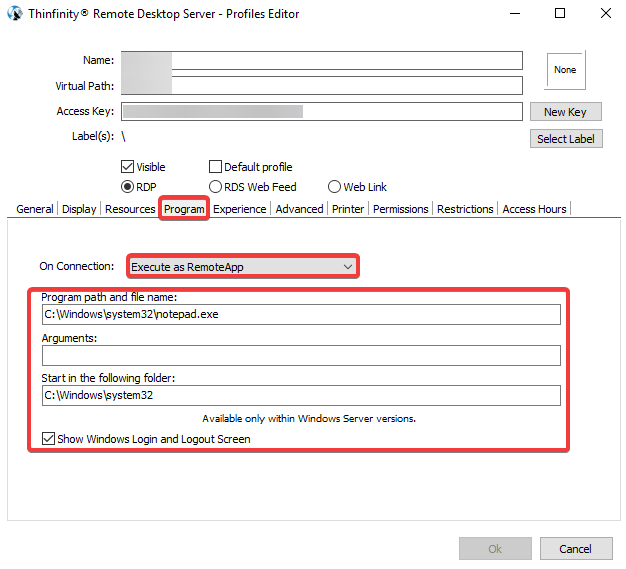The width and height of the screenshot is (626, 569).
Task: Select the Program tab
Action: [x=184, y=209]
